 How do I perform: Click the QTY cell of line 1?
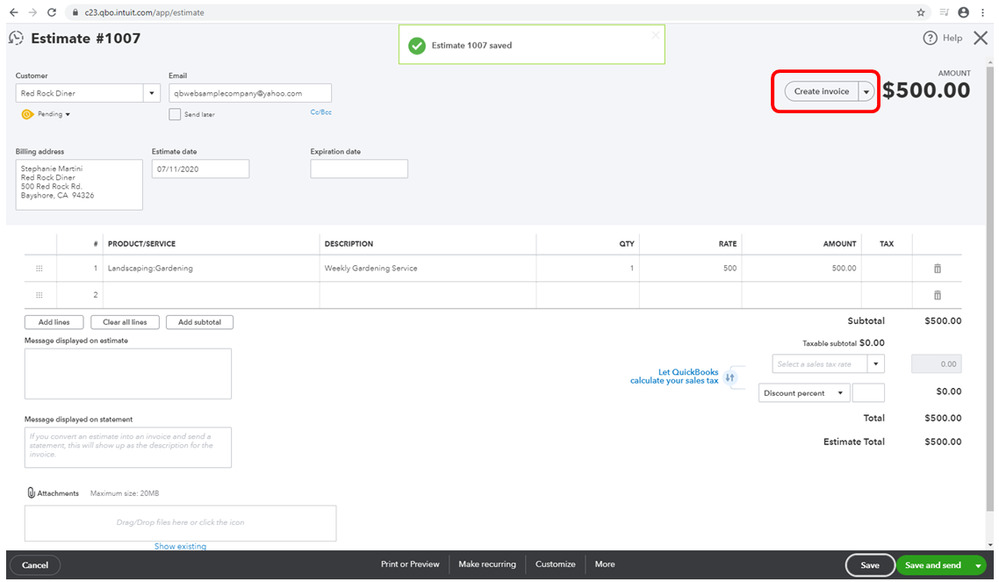587,268
